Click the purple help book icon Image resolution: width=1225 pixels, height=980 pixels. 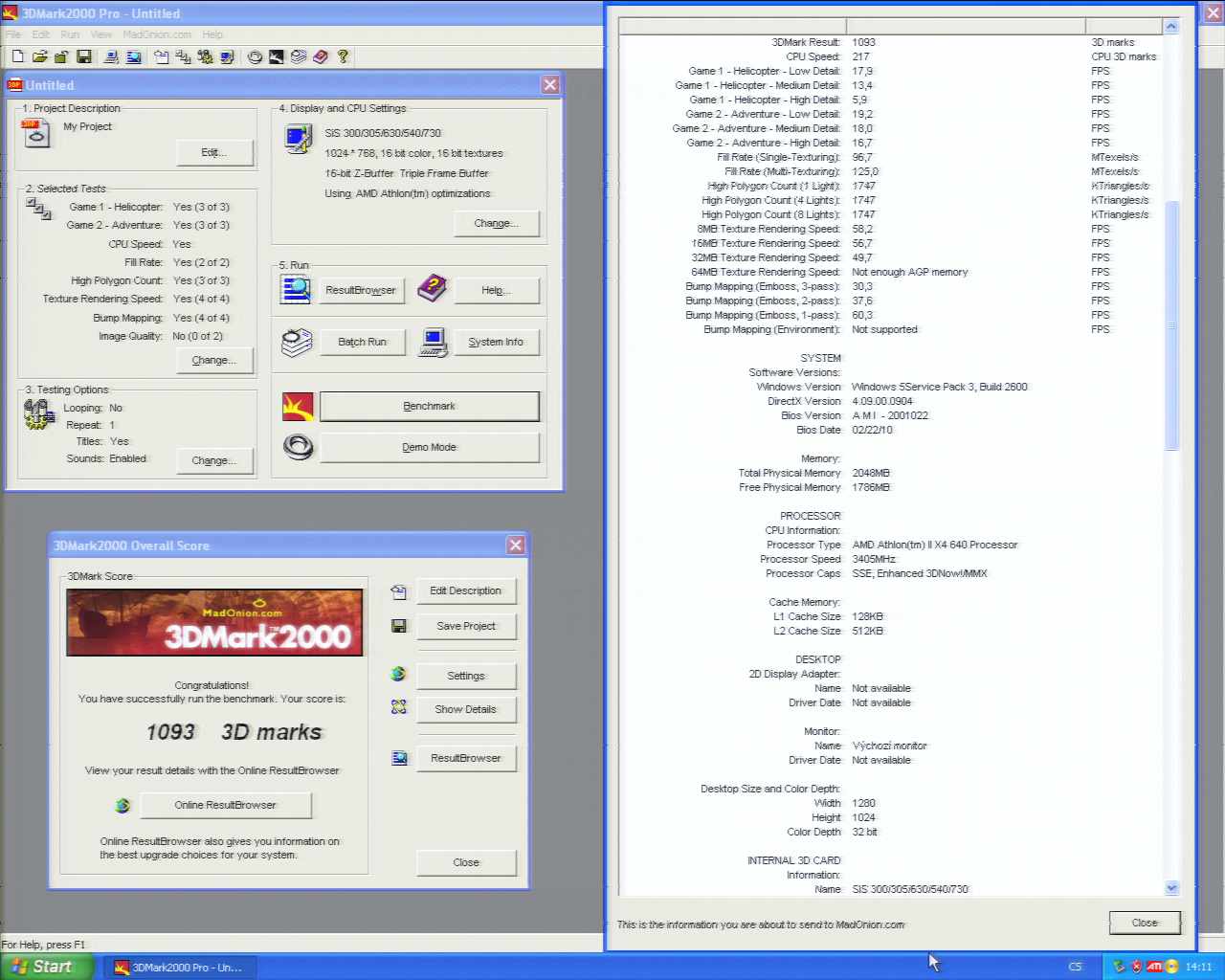point(433,288)
